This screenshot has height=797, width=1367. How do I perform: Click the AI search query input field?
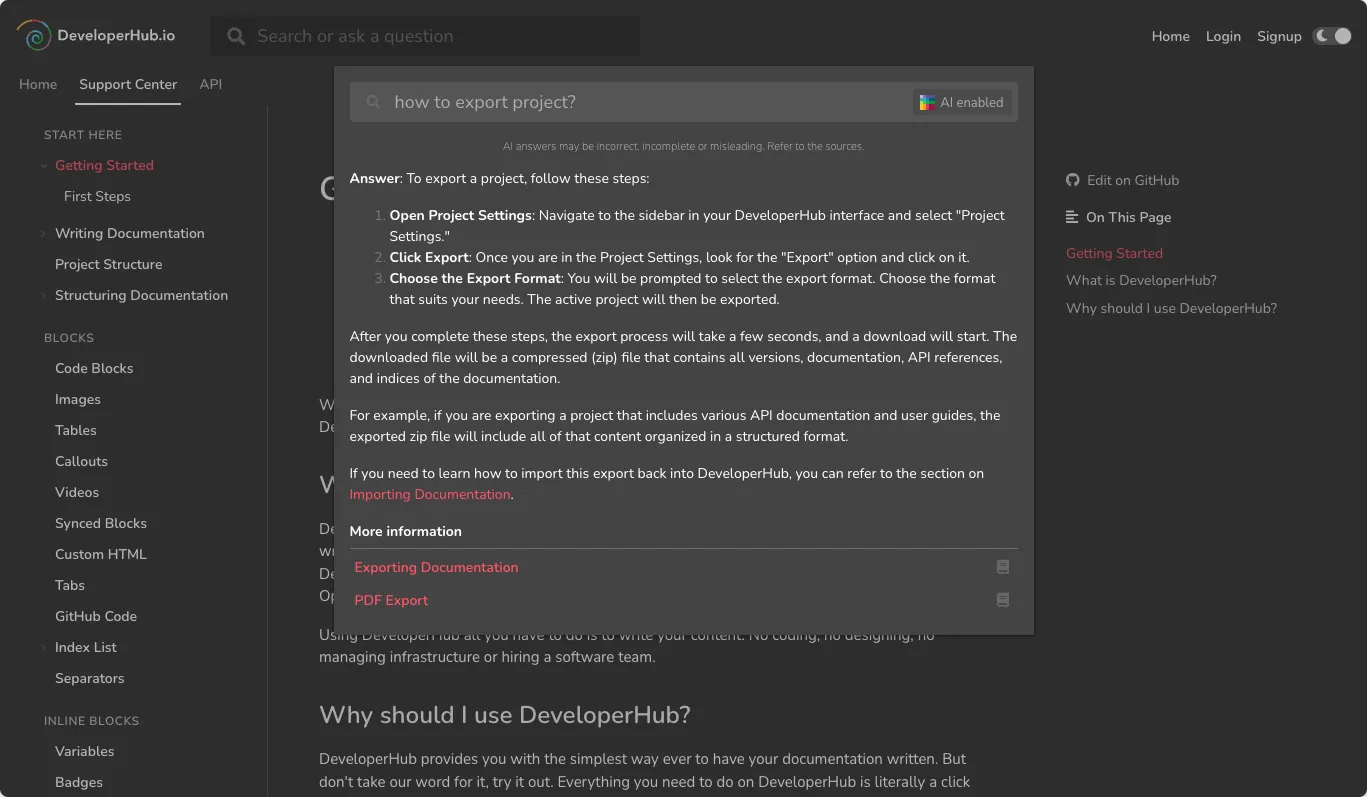640,102
